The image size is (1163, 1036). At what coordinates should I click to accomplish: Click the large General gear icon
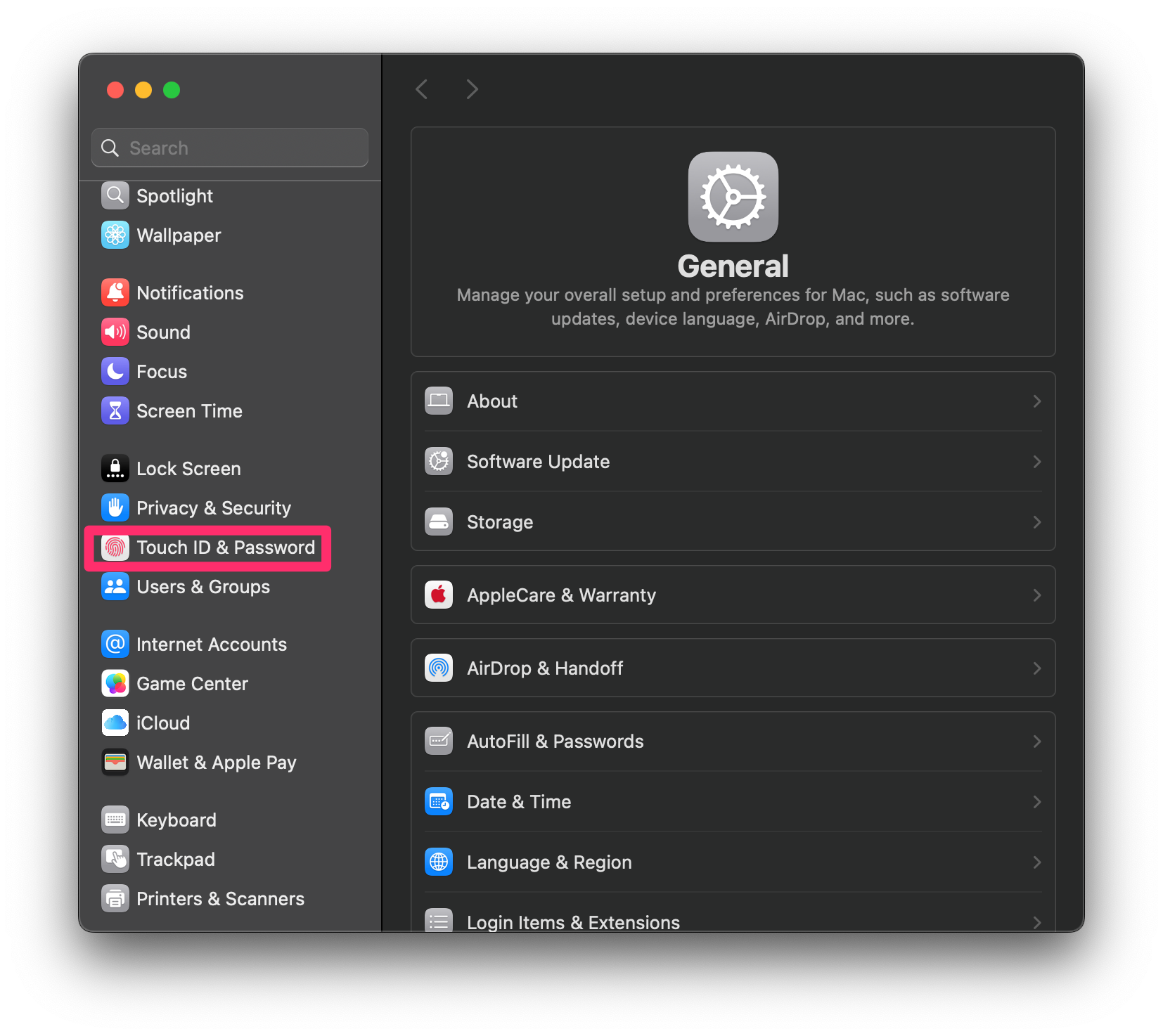(733, 197)
